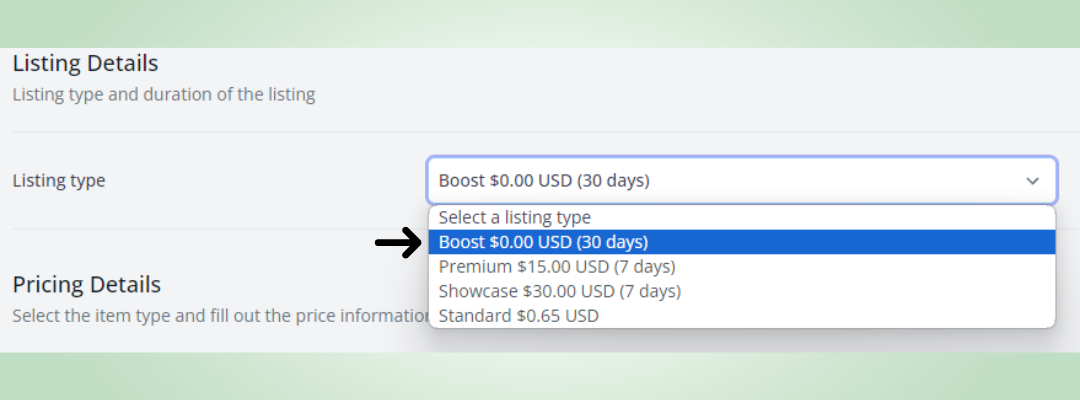This screenshot has width=1080, height=400.
Task: Click the Listing Details heading
Action: 85,63
